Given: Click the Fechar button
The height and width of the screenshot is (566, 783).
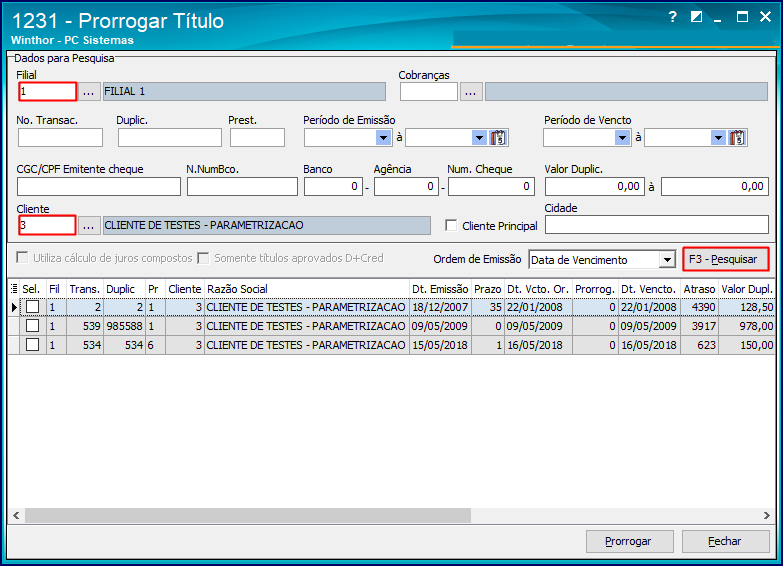Looking at the screenshot, I should [725, 542].
